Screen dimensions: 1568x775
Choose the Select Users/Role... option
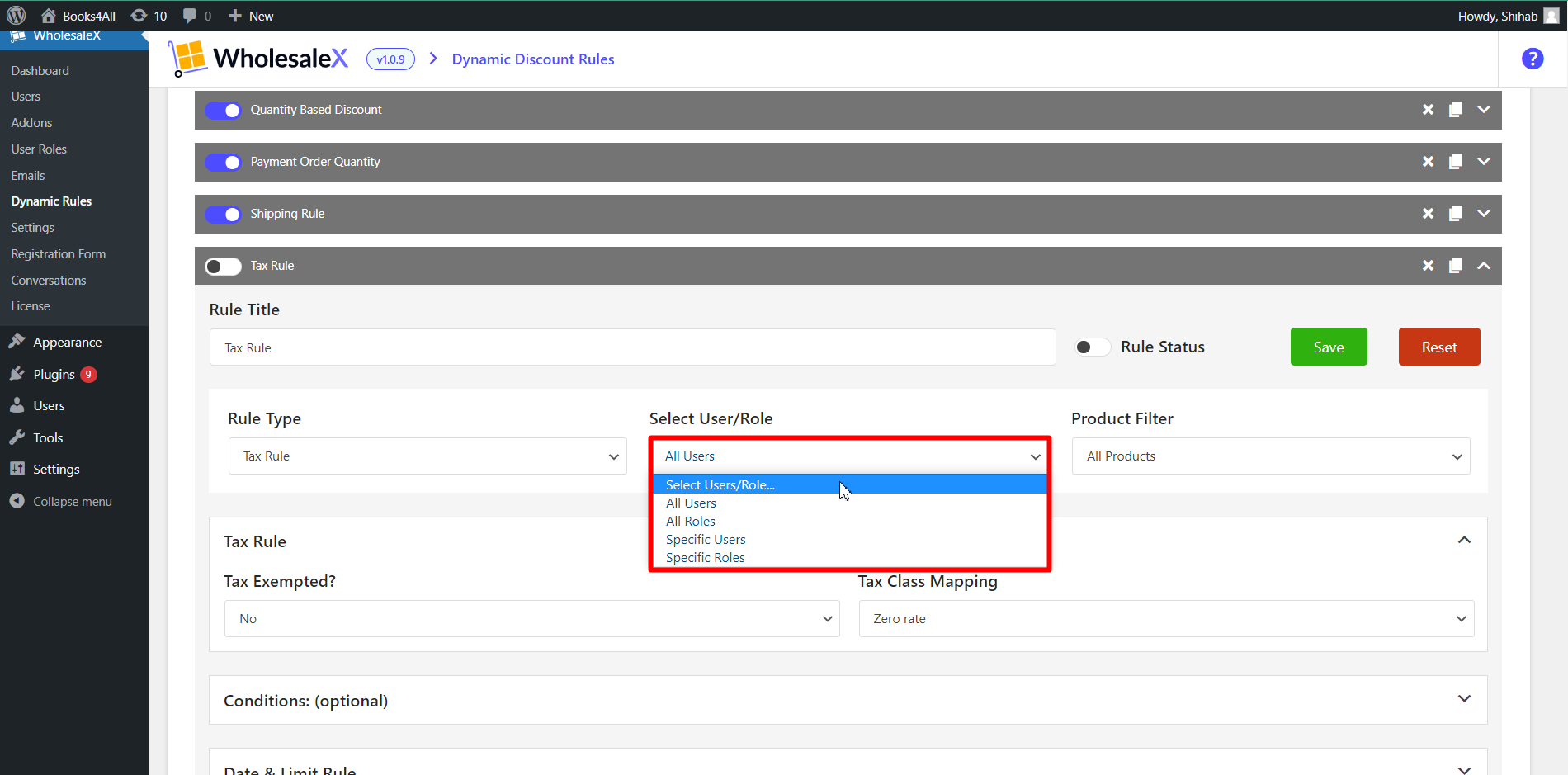tap(850, 484)
